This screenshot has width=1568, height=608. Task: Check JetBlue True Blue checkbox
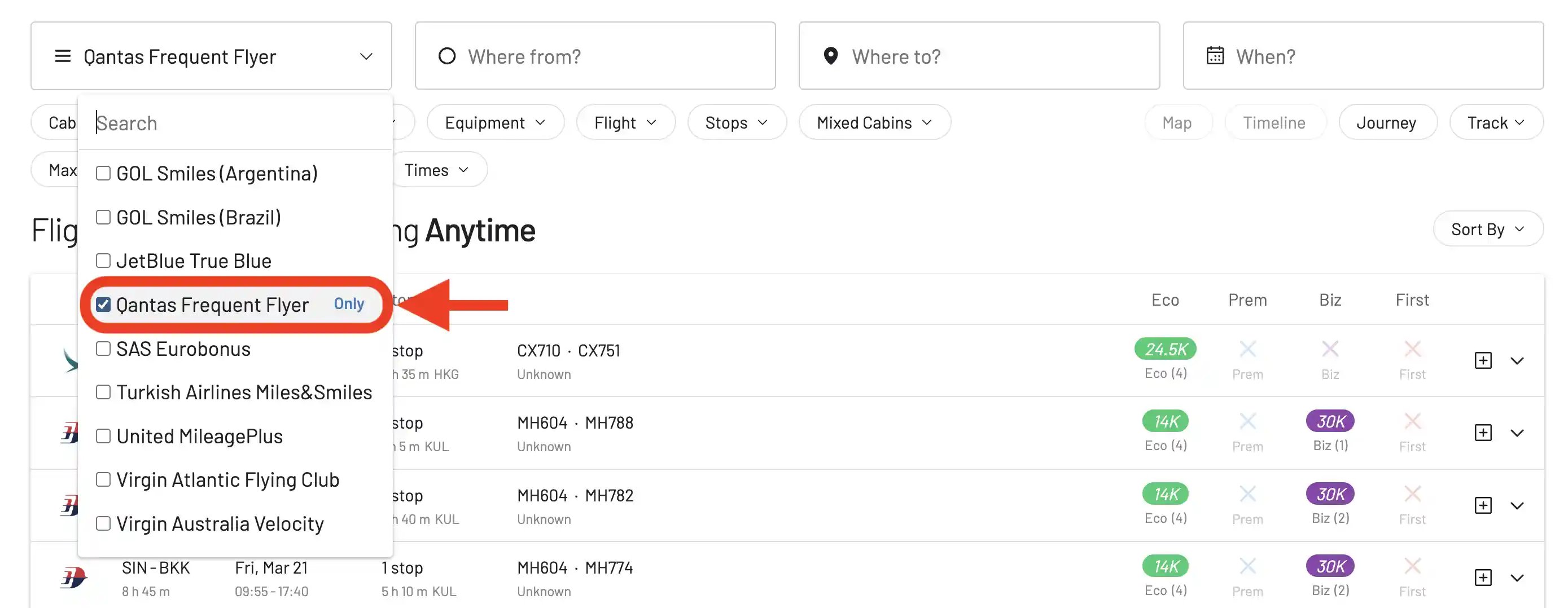point(103,261)
